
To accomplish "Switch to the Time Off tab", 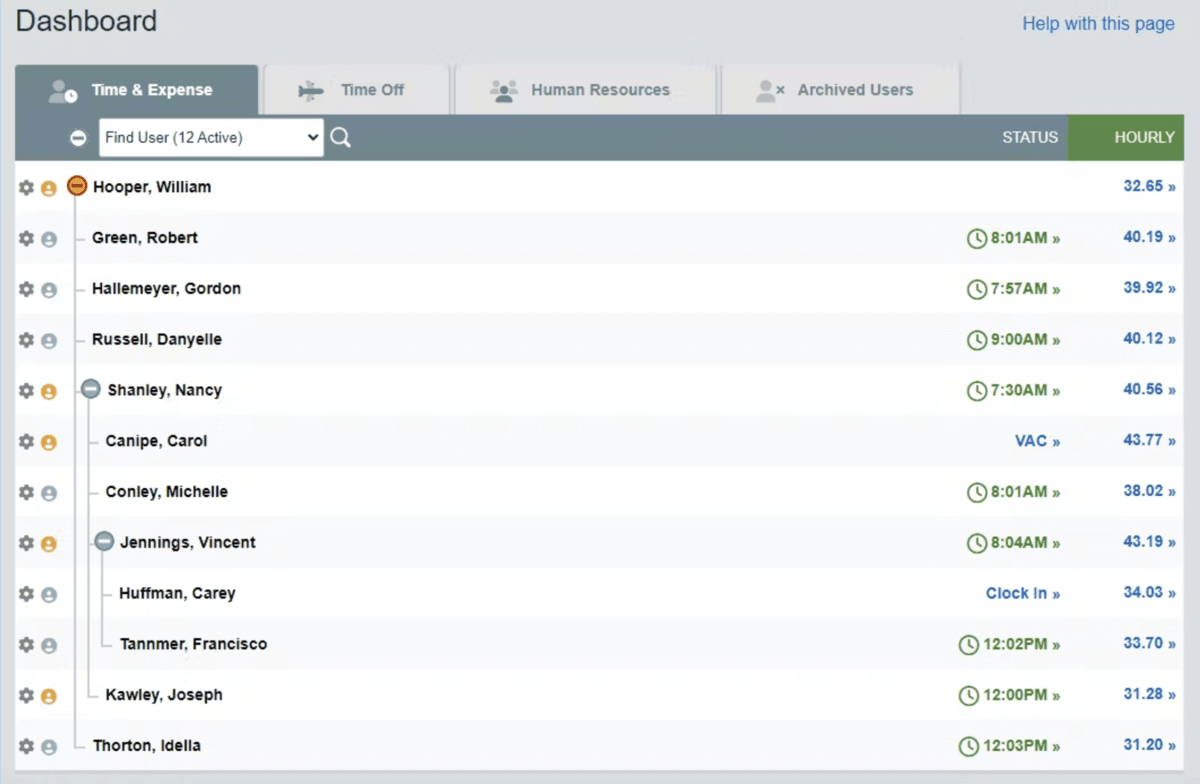I will tap(355, 90).
